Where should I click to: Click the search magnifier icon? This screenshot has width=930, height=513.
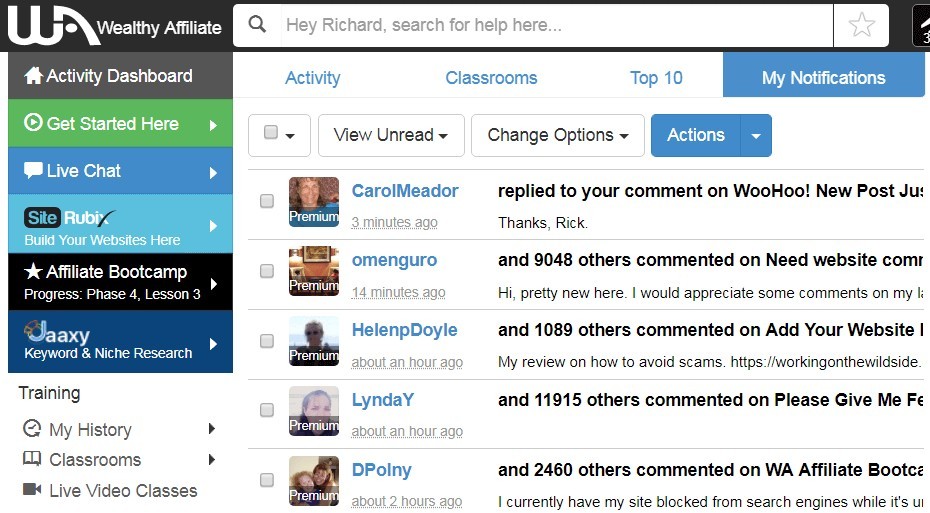257,24
